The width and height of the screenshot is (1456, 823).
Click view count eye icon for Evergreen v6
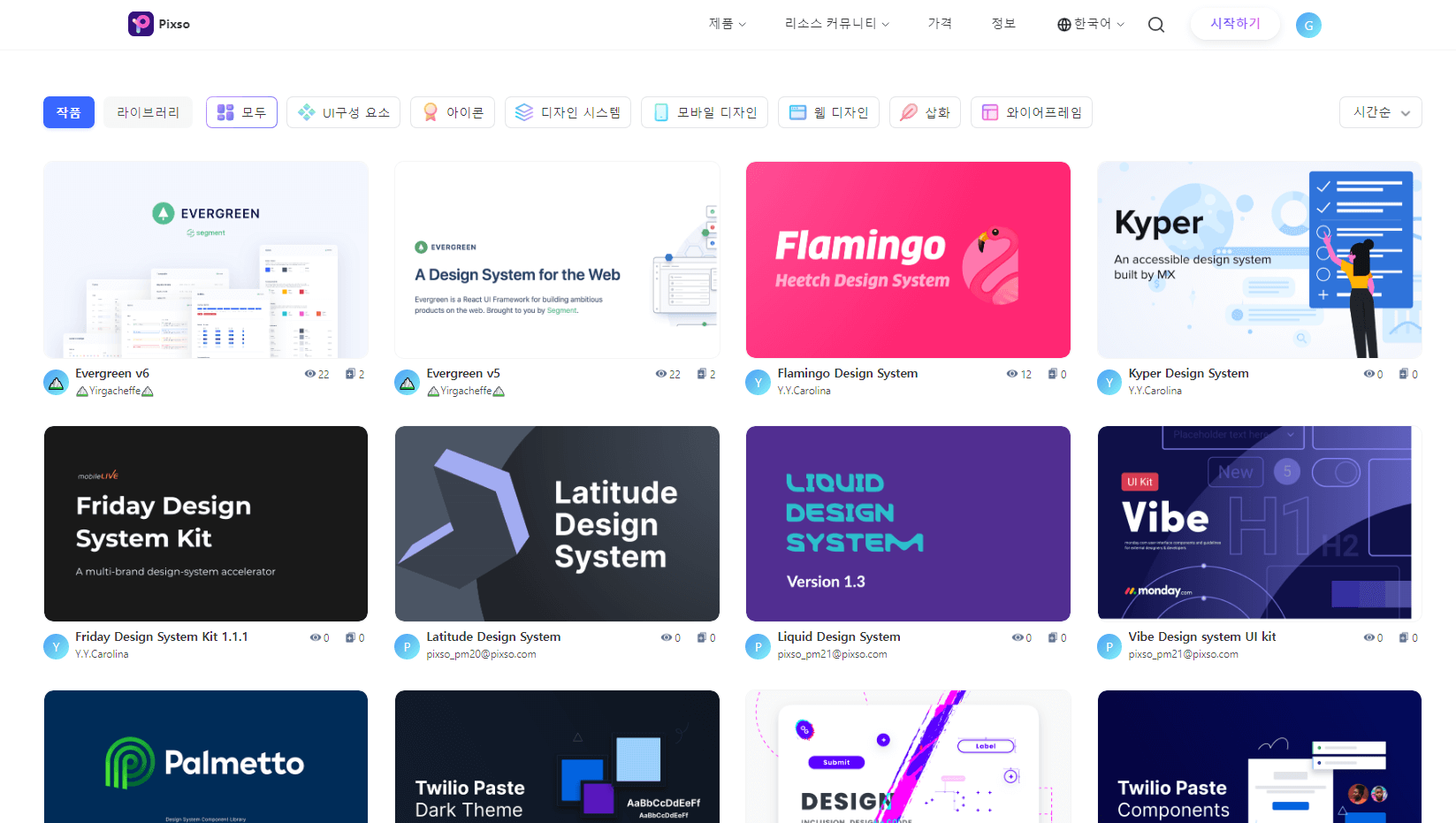(x=310, y=374)
